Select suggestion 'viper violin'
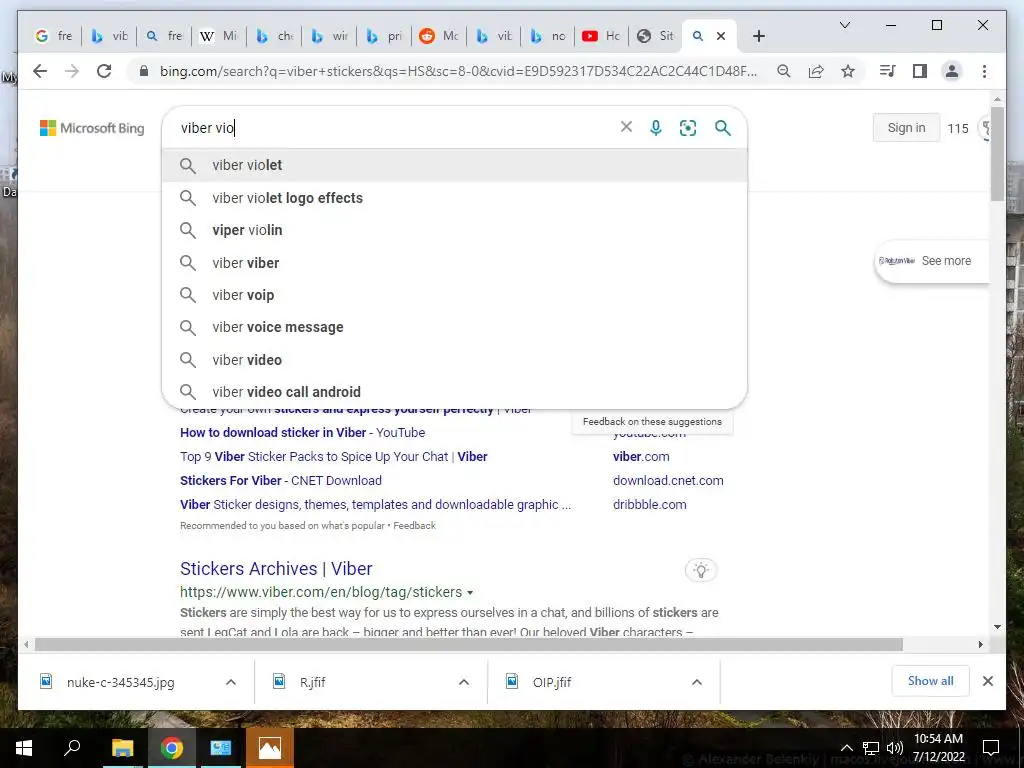 [x=455, y=230]
